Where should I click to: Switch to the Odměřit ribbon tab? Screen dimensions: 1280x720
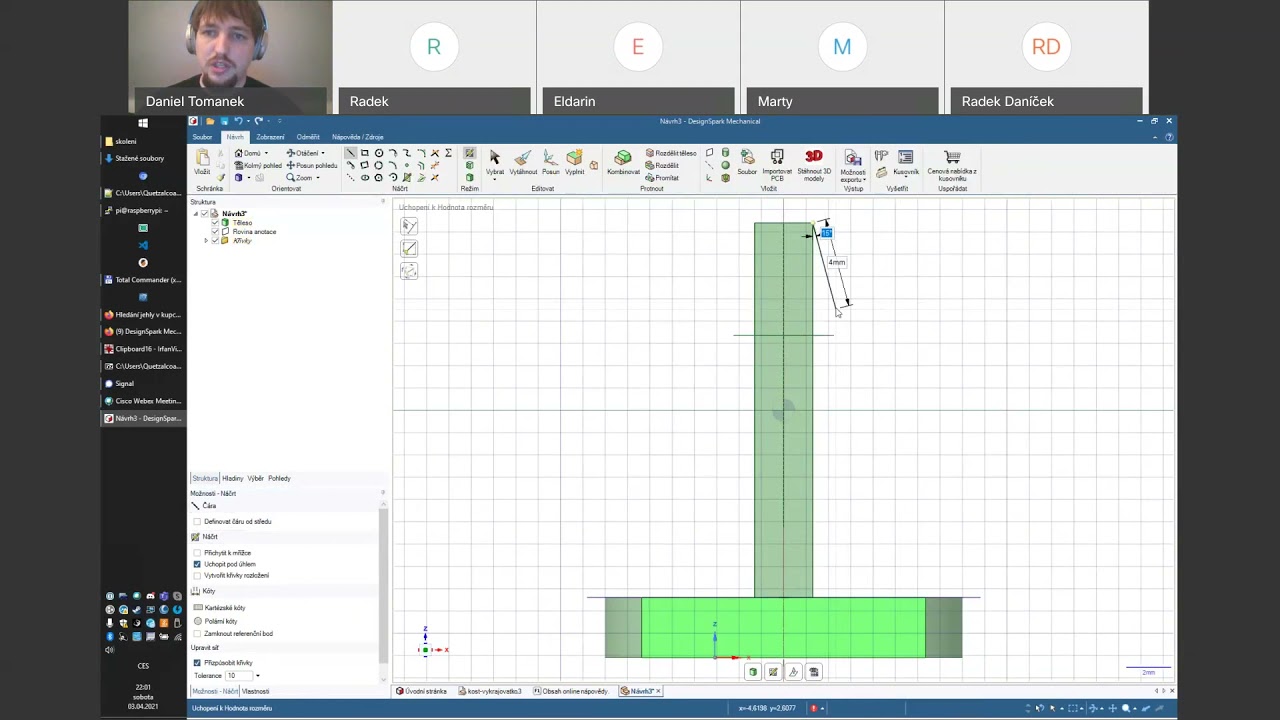[308, 137]
